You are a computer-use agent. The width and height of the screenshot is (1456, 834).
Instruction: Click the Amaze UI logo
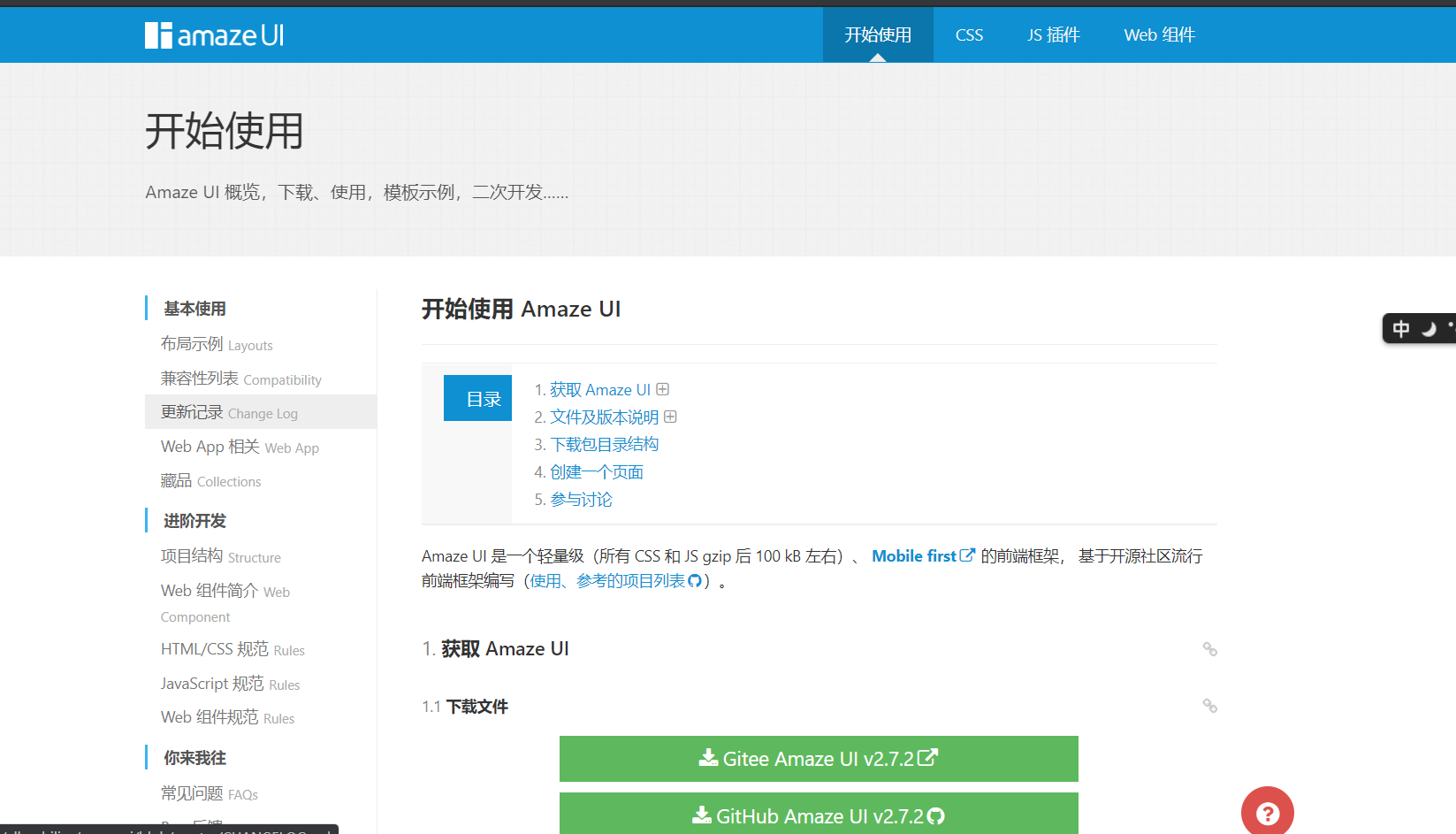click(215, 35)
